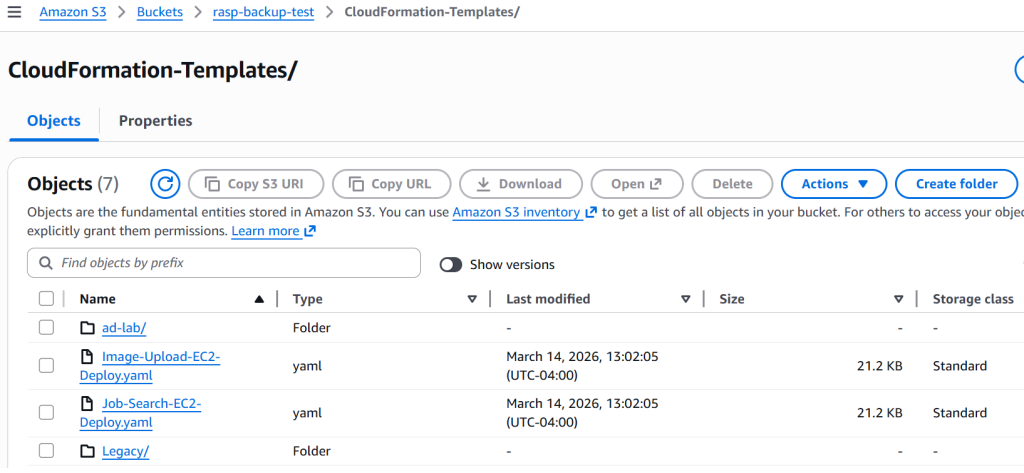1024x473 pixels.
Task: Click the Learn more external link icon
Action: coord(310,231)
